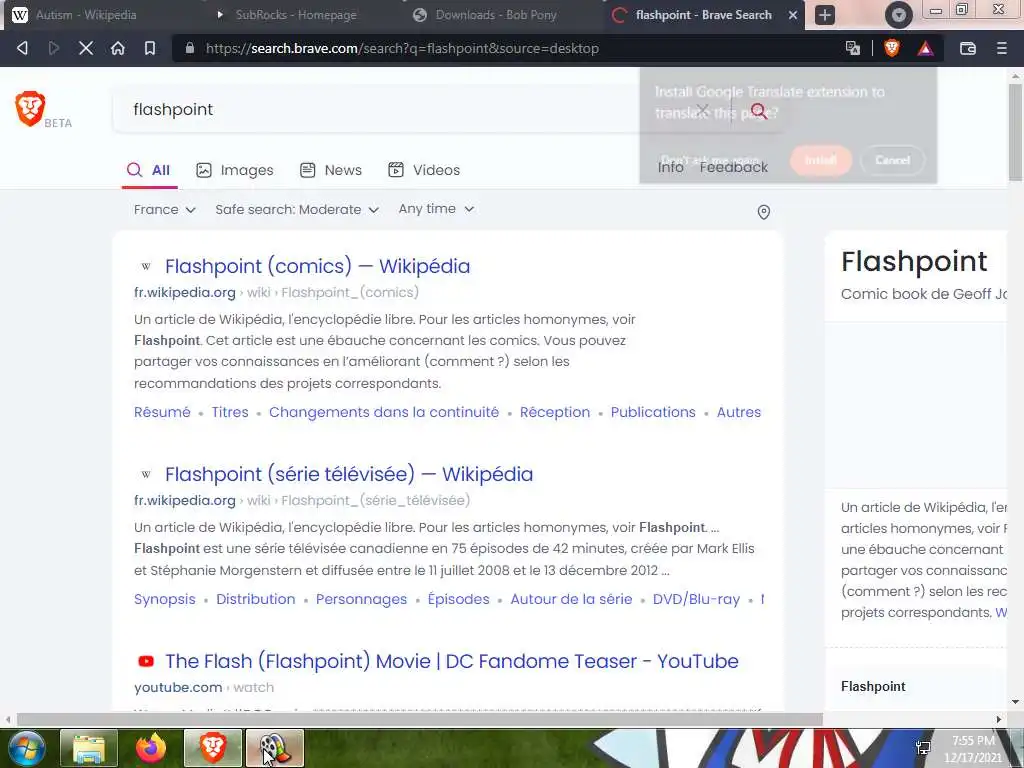Stop loading the page with X button
Viewport: 1024px width, 768px height.
[86, 48]
